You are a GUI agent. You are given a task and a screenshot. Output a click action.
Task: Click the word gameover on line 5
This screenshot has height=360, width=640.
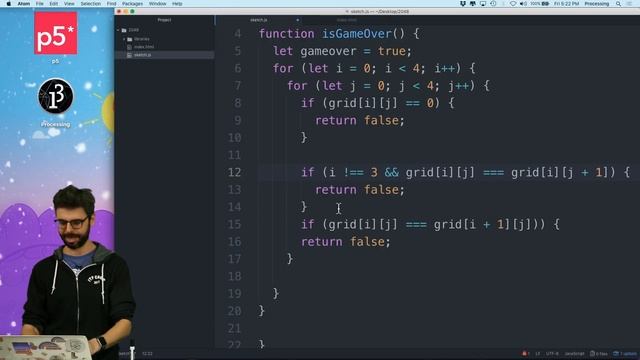(x=328, y=51)
